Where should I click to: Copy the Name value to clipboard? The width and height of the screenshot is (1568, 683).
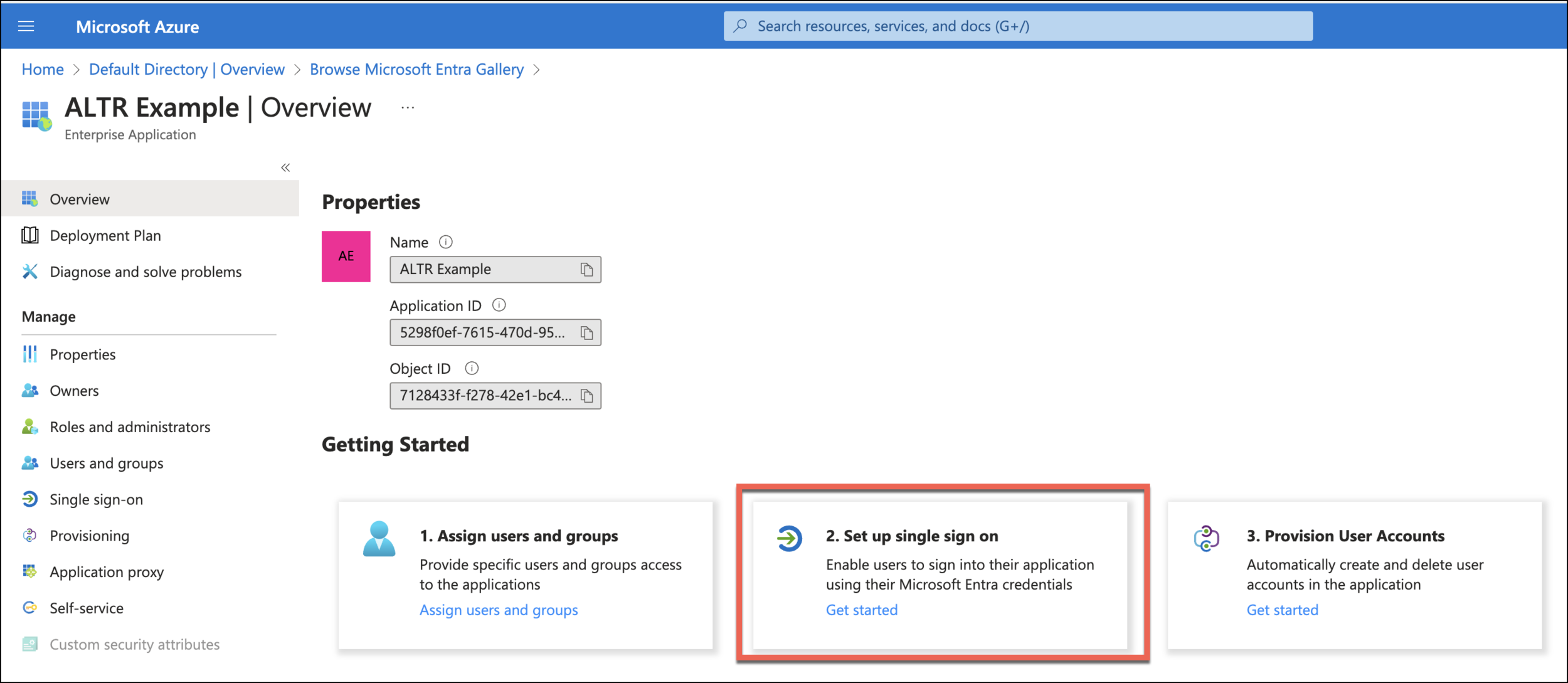click(x=586, y=270)
